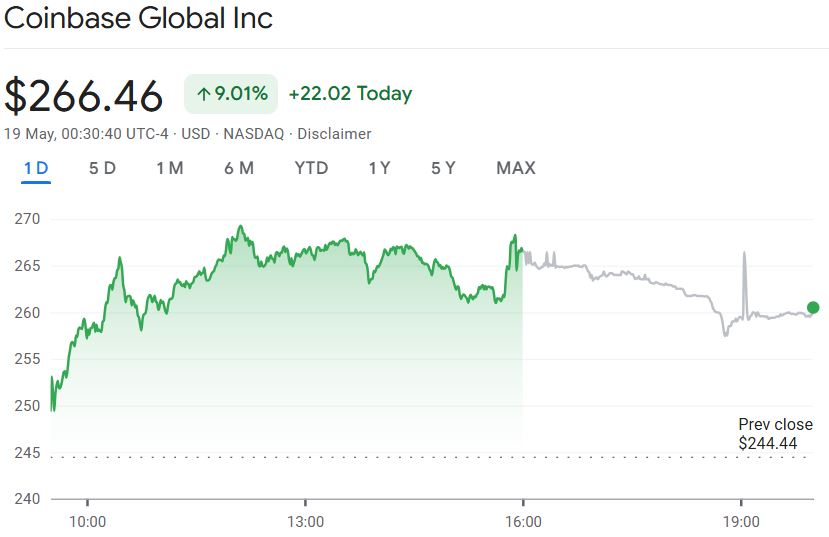The image size is (829, 537).
Task: Click the 19:00 time axis label
Action: [x=740, y=521]
